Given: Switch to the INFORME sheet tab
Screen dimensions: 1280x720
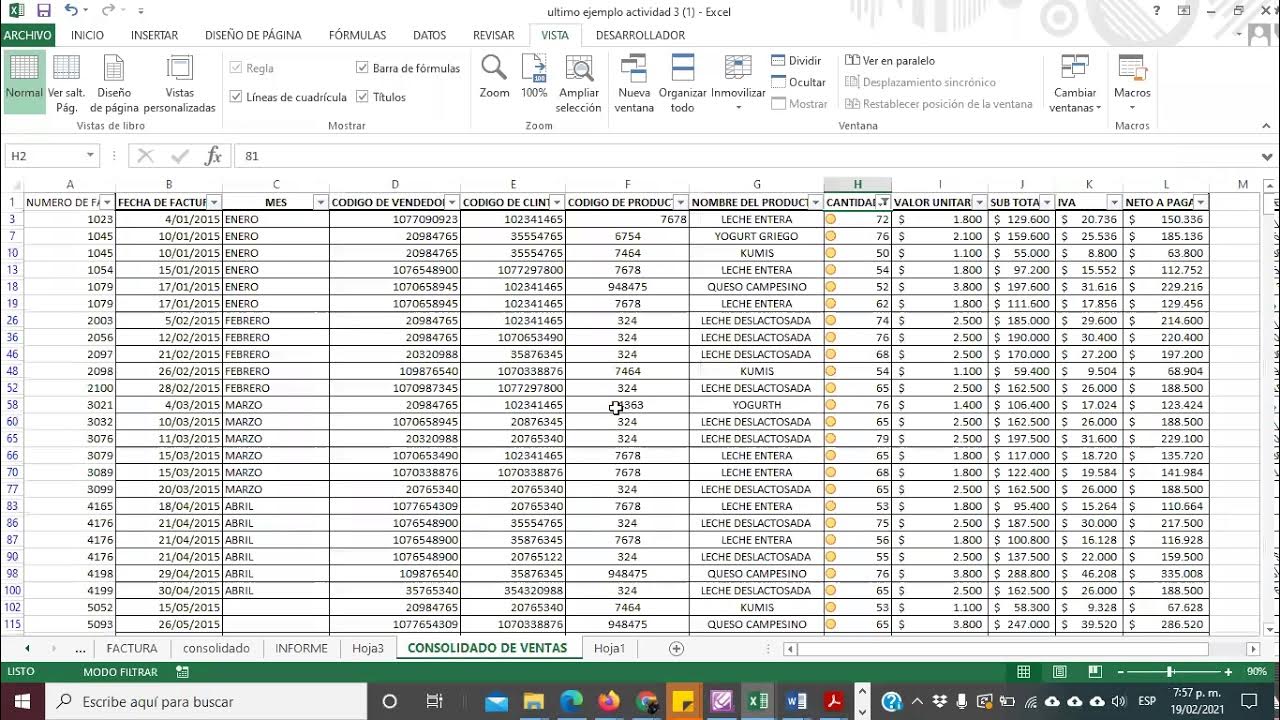Looking at the screenshot, I should 301,648.
